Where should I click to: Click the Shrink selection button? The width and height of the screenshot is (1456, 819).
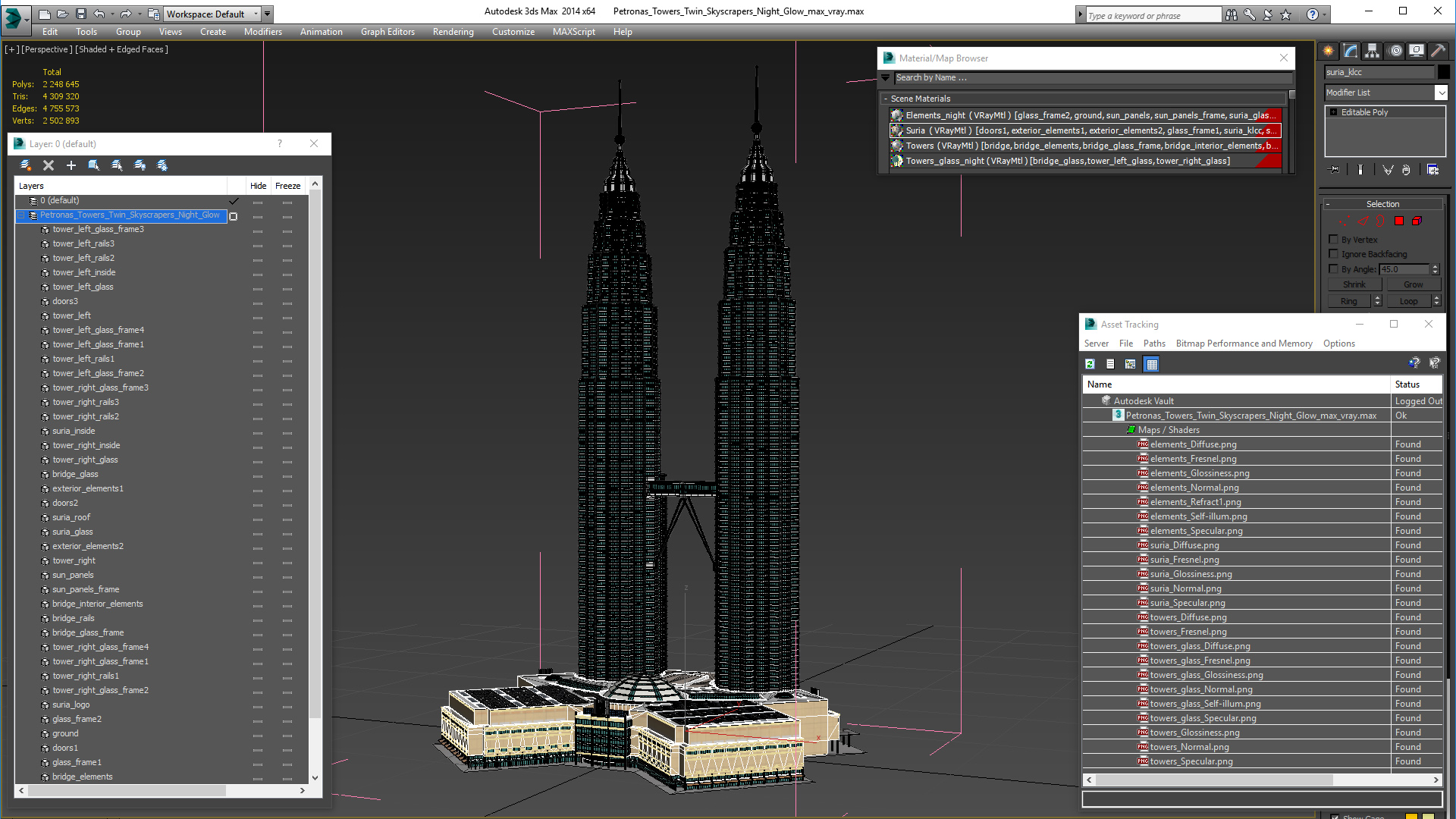pos(1354,284)
